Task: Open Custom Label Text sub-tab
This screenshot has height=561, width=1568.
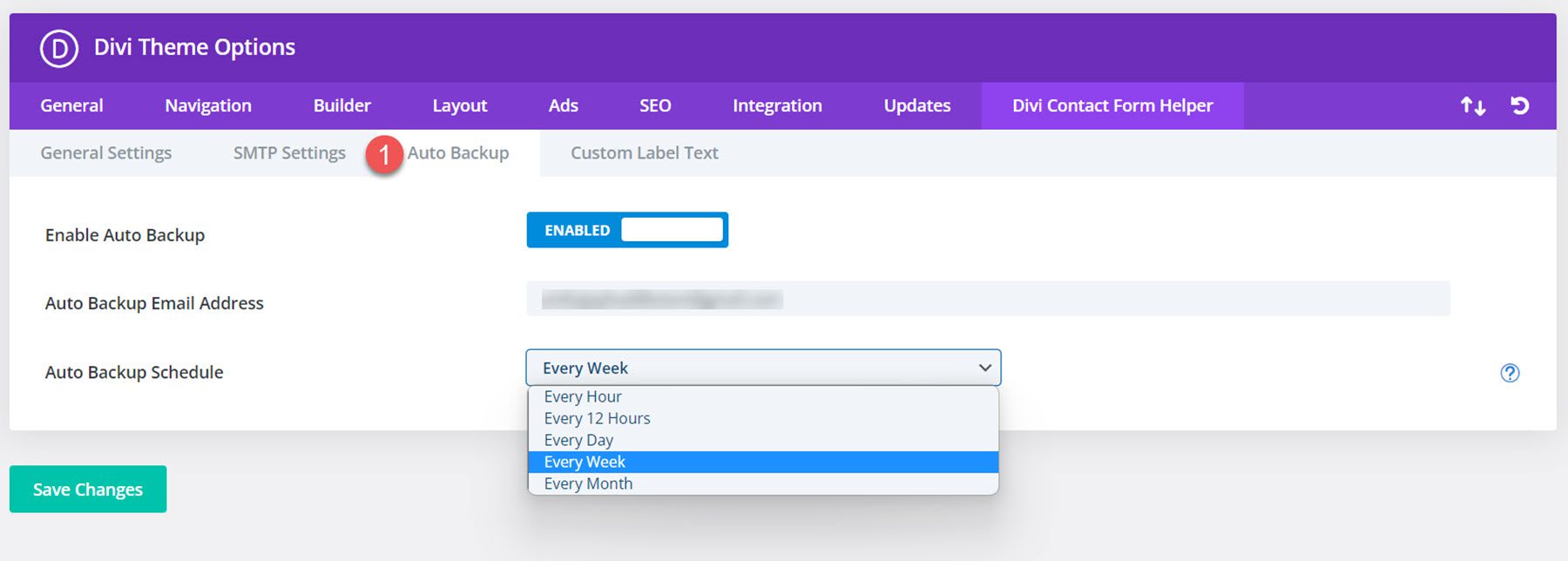Action: pos(645,153)
